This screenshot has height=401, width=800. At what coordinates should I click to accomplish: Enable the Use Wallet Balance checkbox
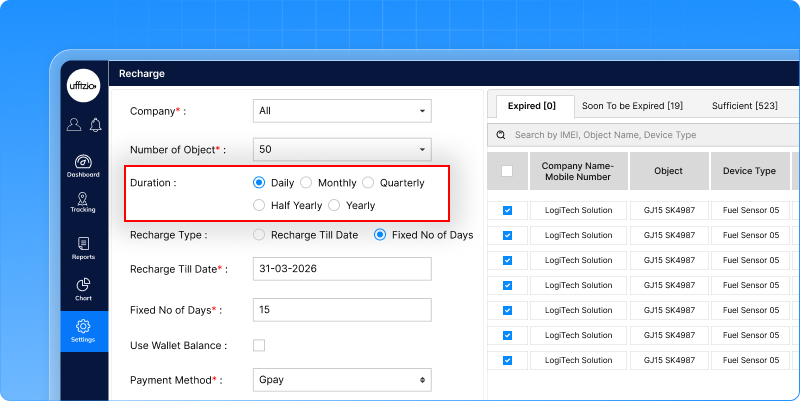[259, 345]
